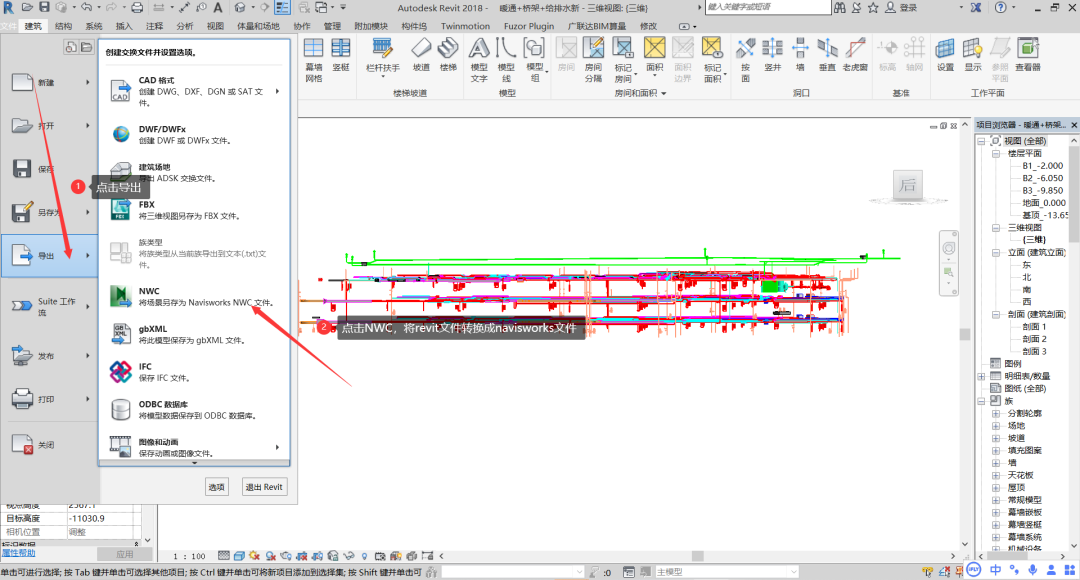Expand the 另存为 (Save As) submenu arrow
Image resolution: width=1080 pixels, height=580 pixels.
(87, 212)
